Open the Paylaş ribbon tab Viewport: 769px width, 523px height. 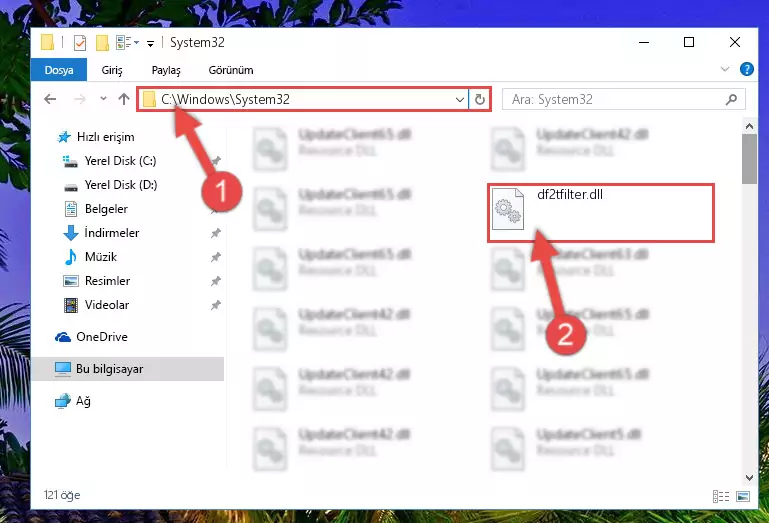(x=166, y=70)
